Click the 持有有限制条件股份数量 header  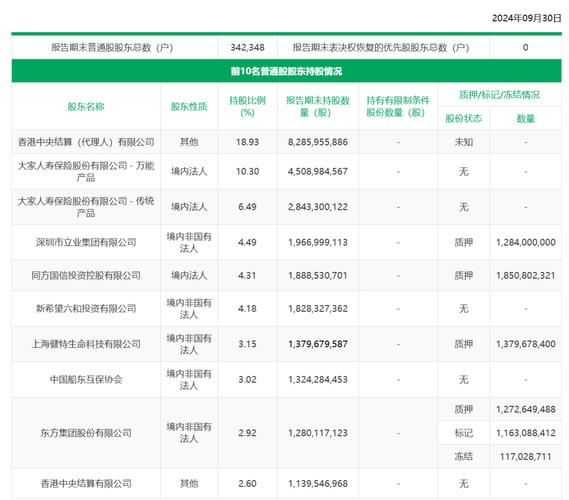click(x=398, y=106)
